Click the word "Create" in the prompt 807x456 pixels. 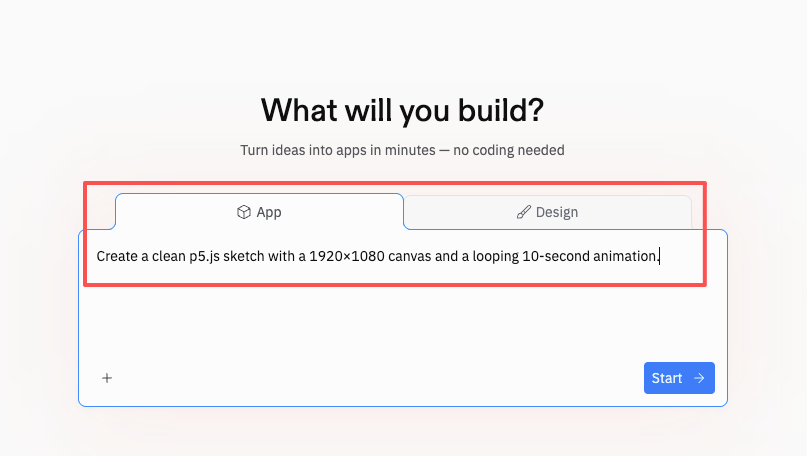pyautogui.click(x=117, y=256)
